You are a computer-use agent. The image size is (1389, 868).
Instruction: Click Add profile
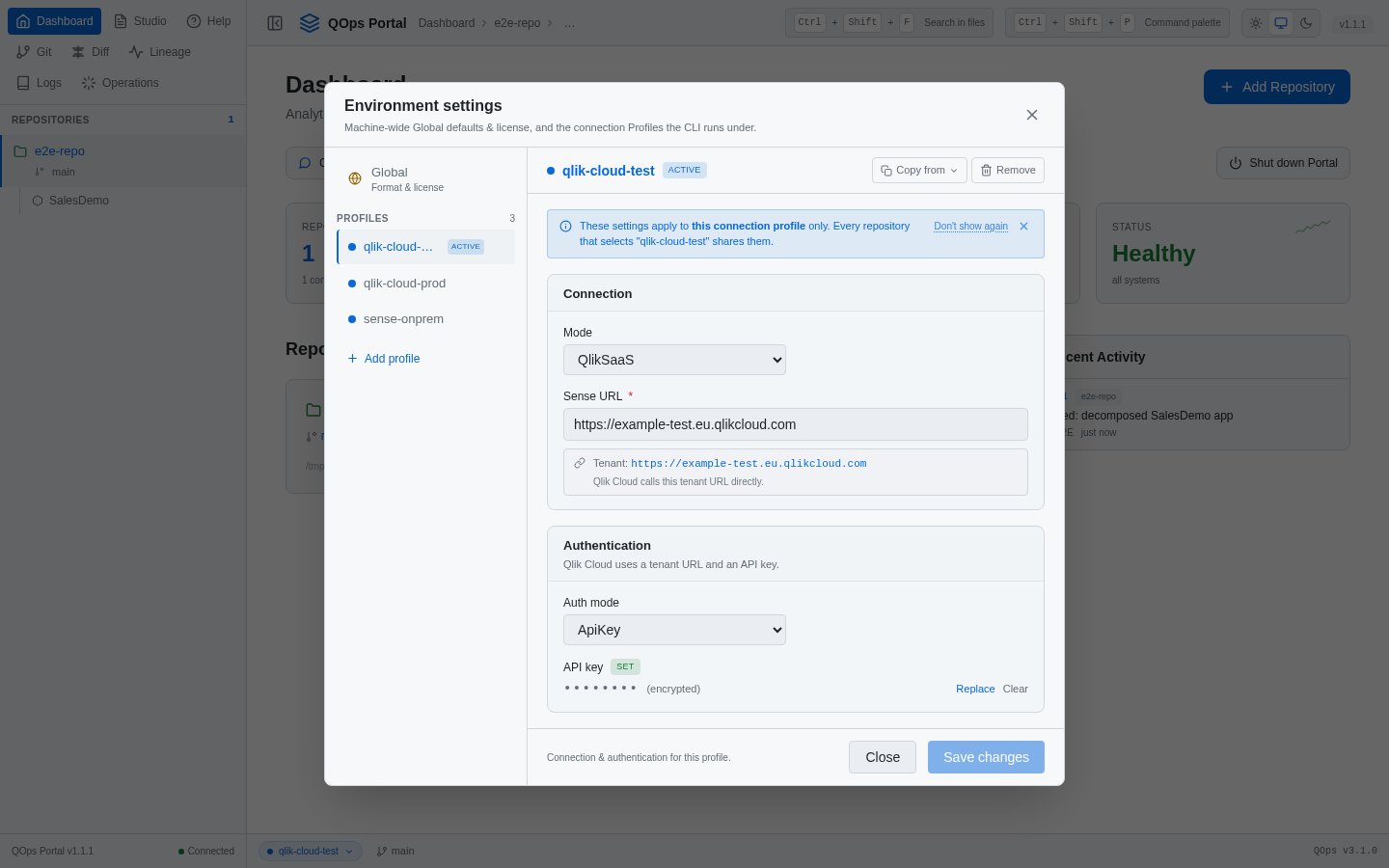pos(384,359)
